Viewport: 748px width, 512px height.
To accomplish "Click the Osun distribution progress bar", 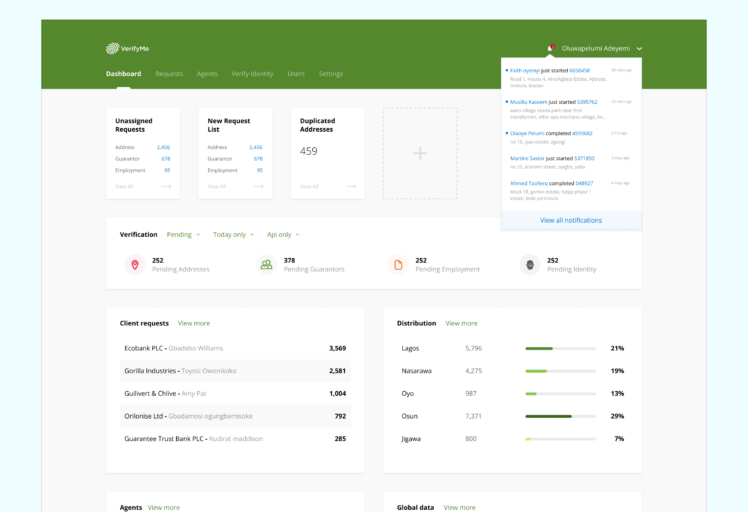I will point(561,416).
